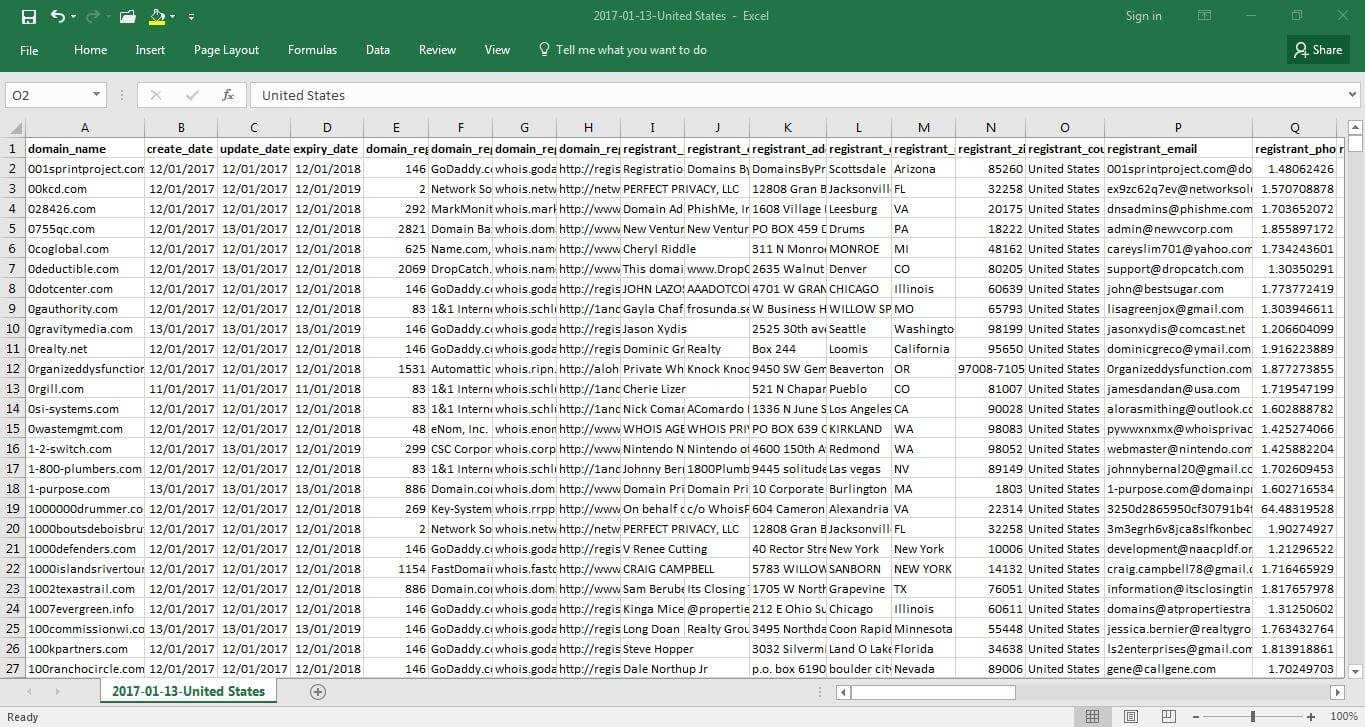
Task: Click the Name Box showing O2
Action: pyautogui.click(x=48, y=95)
